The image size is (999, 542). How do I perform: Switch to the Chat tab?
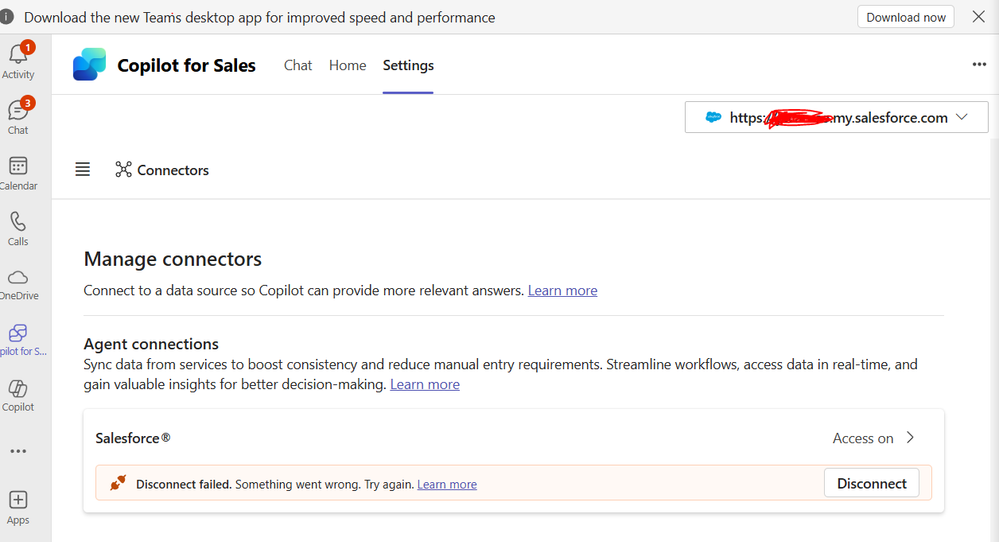(298, 65)
